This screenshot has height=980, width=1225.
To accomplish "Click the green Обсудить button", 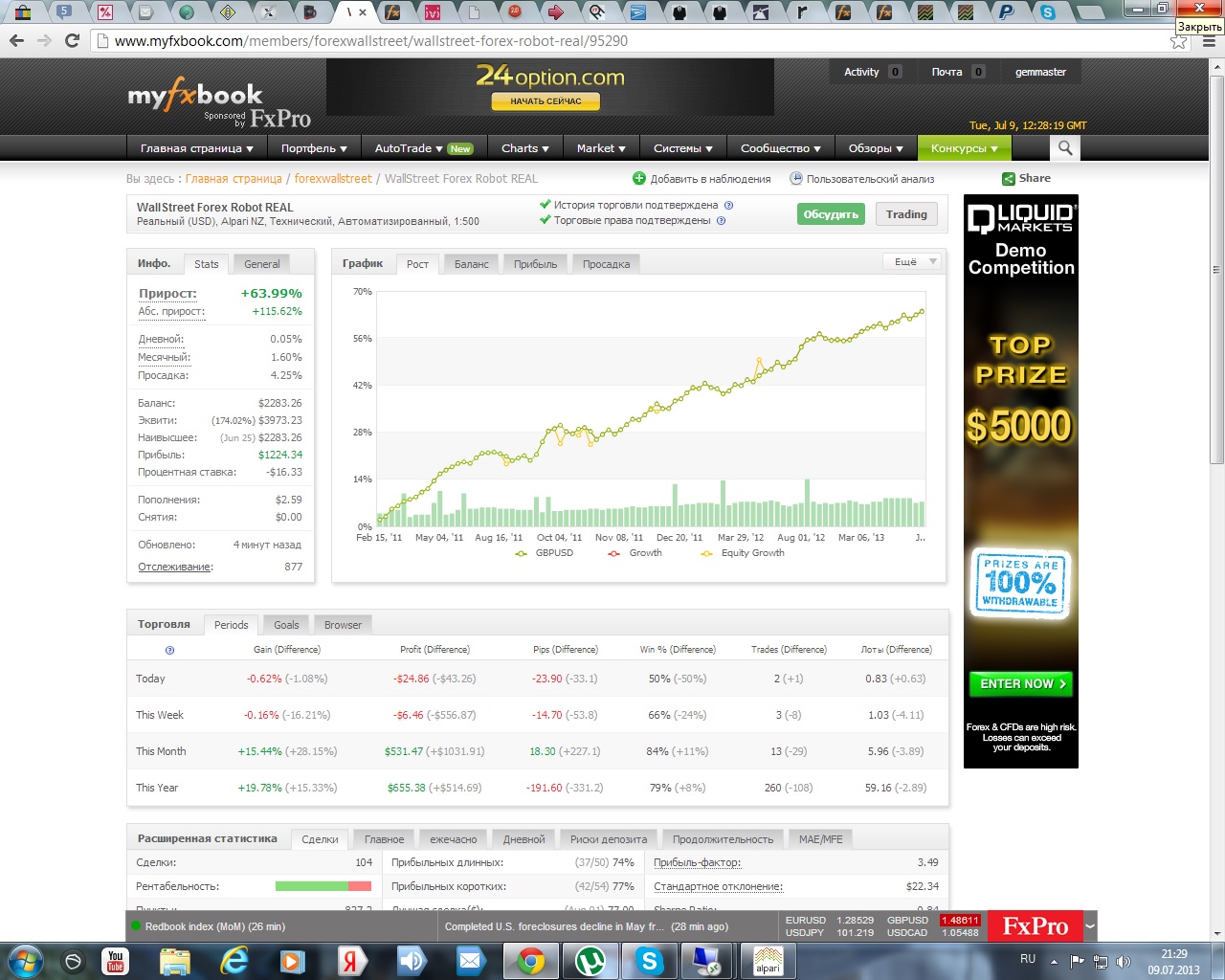I will point(831,214).
